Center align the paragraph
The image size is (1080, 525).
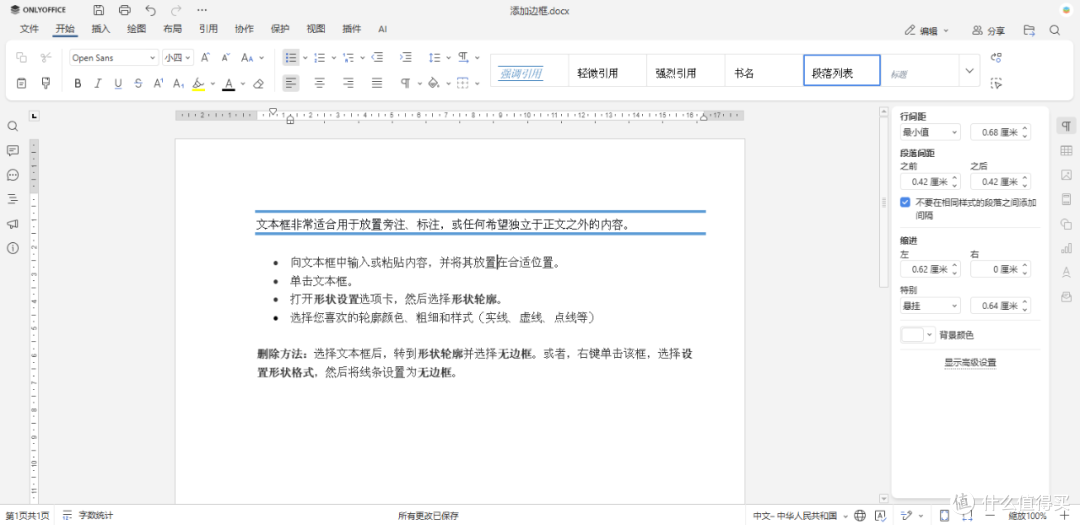pyautogui.click(x=320, y=83)
